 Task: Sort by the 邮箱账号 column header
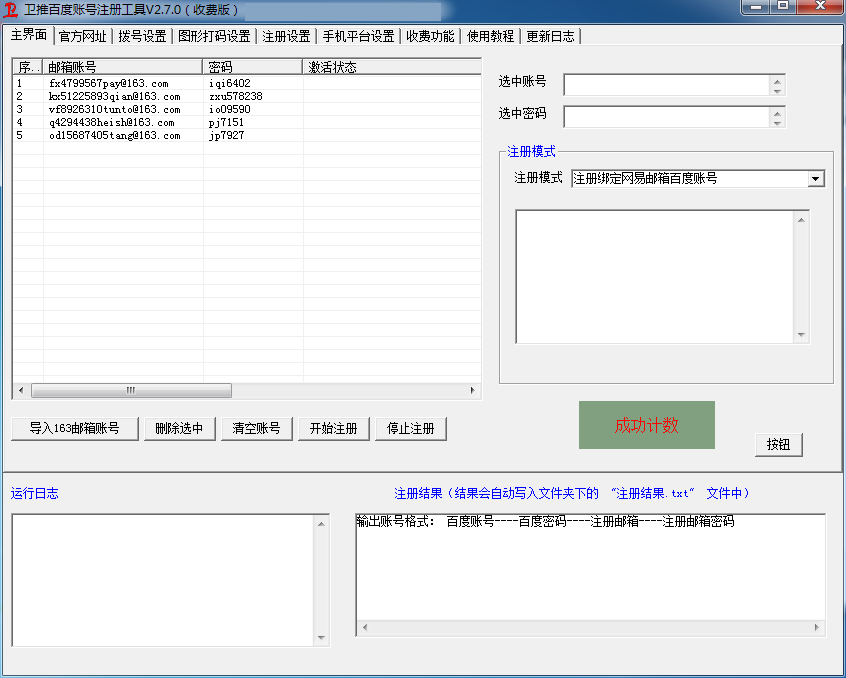(122, 67)
